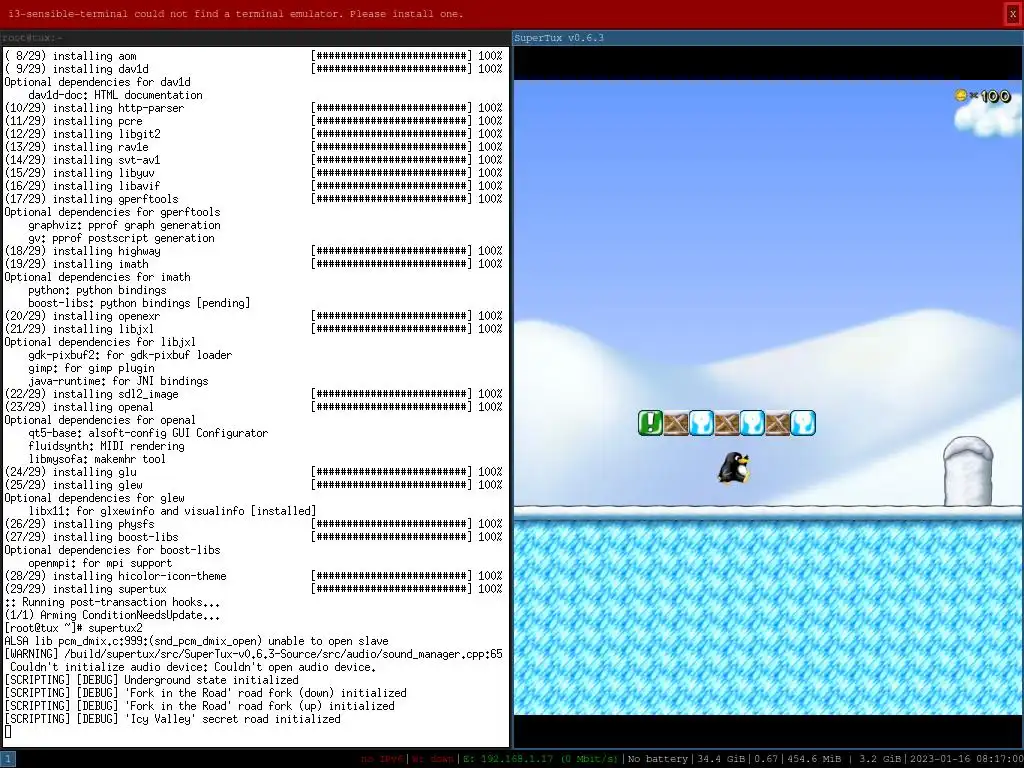
Task: Click the '(22/29) installing sdl2_image' line
Action: tap(91, 394)
